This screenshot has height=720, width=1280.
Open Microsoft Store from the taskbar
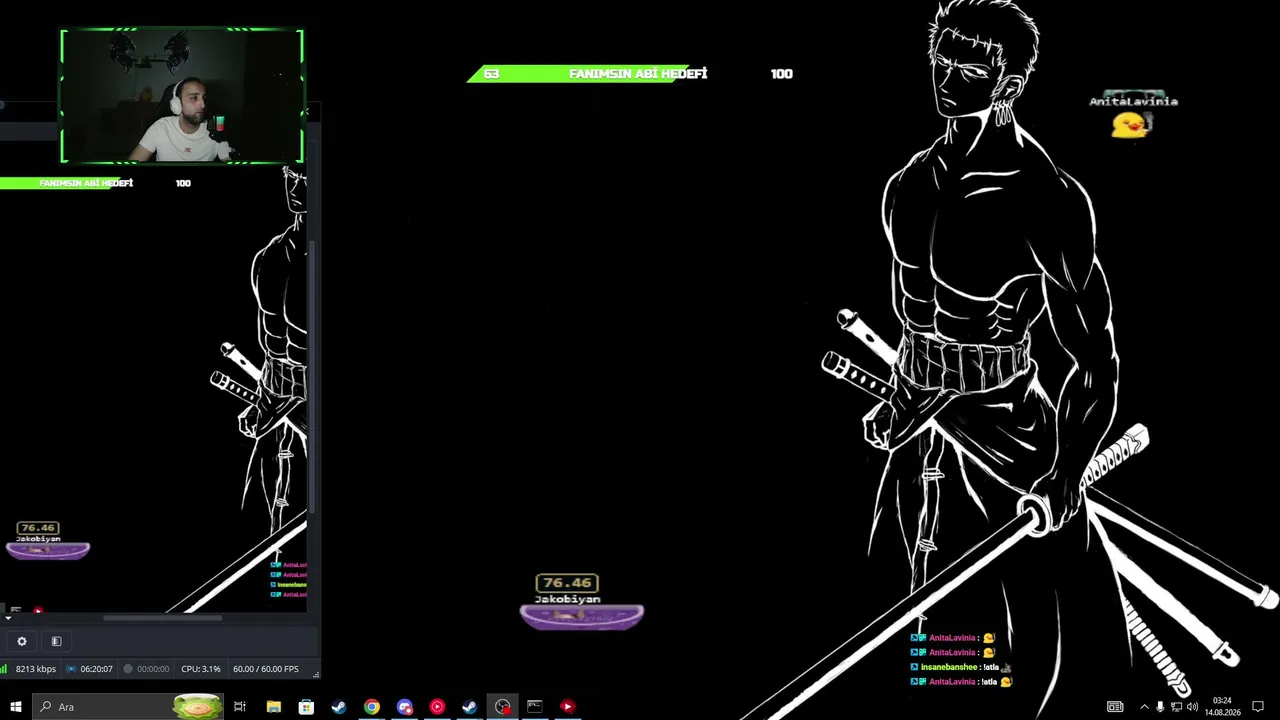(x=306, y=707)
